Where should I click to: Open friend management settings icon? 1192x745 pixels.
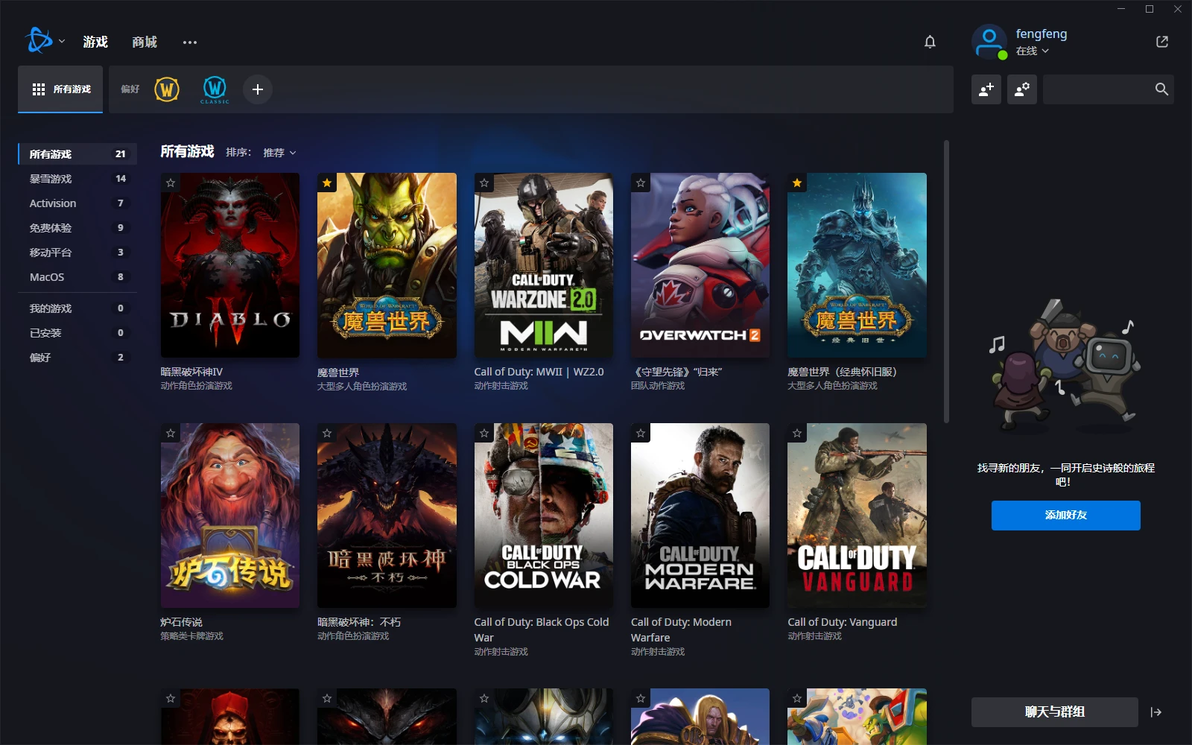(x=1022, y=89)
